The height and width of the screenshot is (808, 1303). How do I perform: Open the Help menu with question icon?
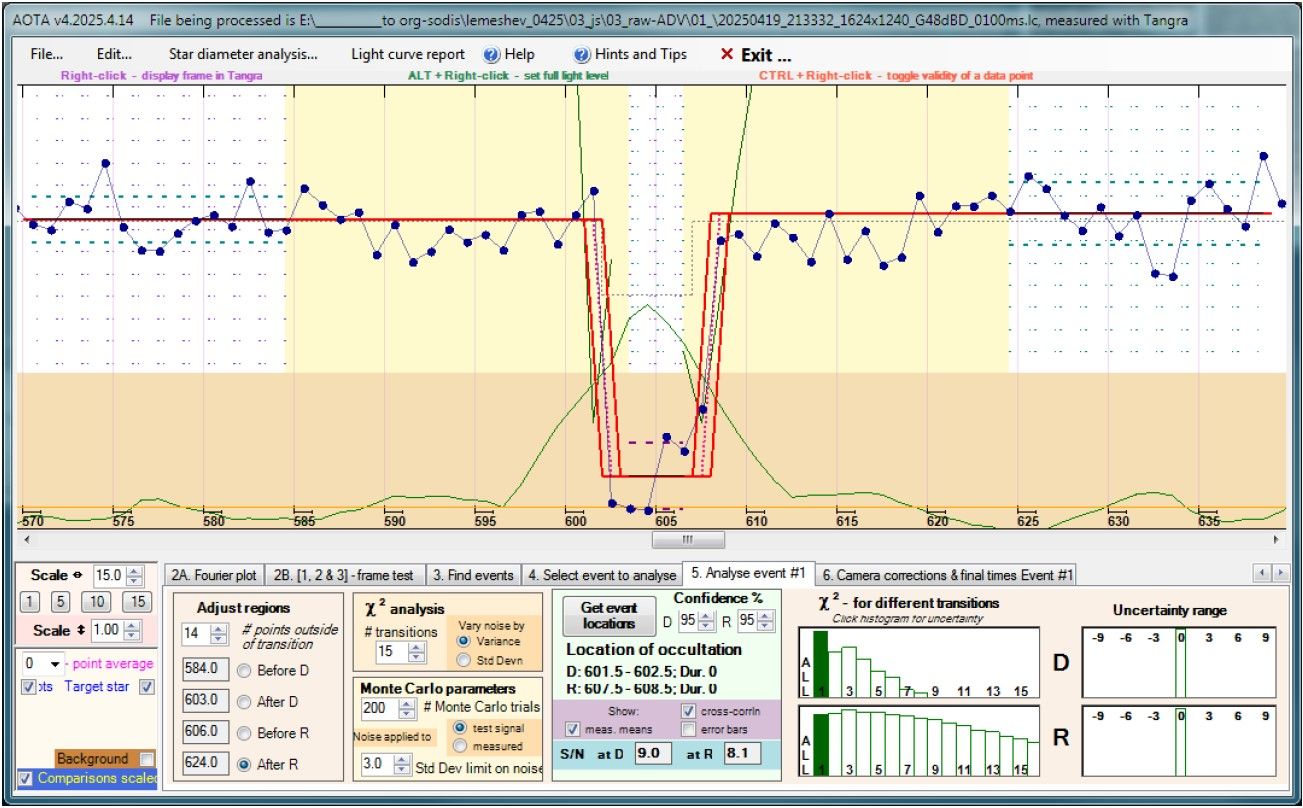(x=509, y=54)
